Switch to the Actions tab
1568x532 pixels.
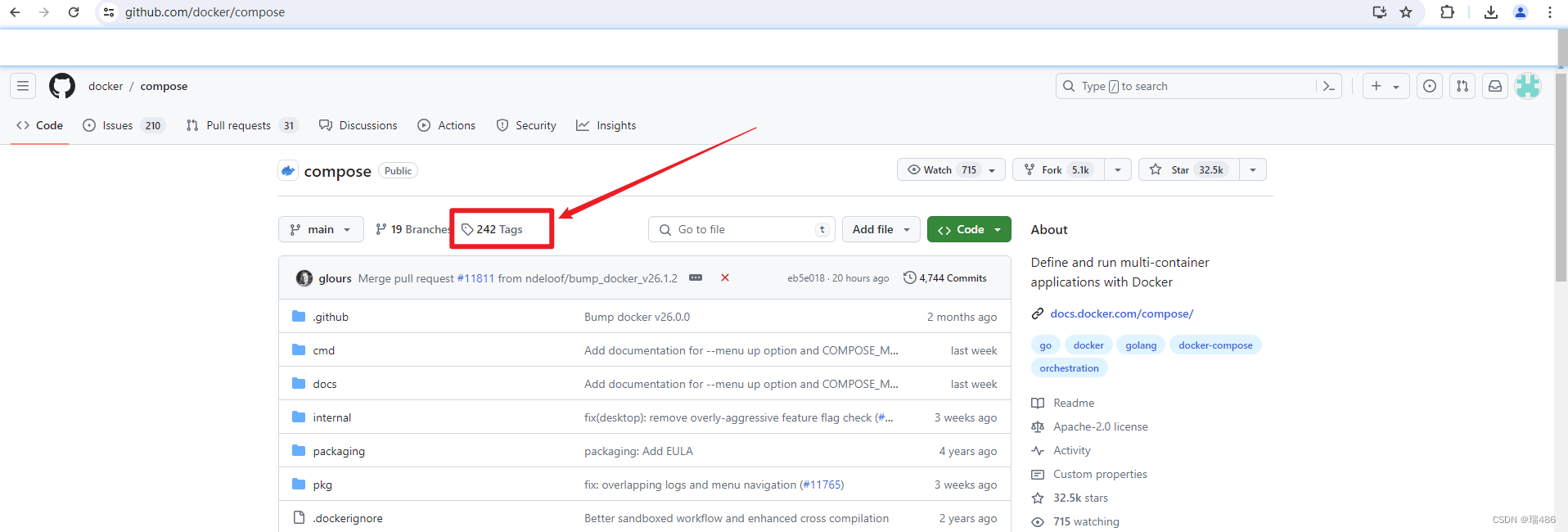(x=447, y=125)
